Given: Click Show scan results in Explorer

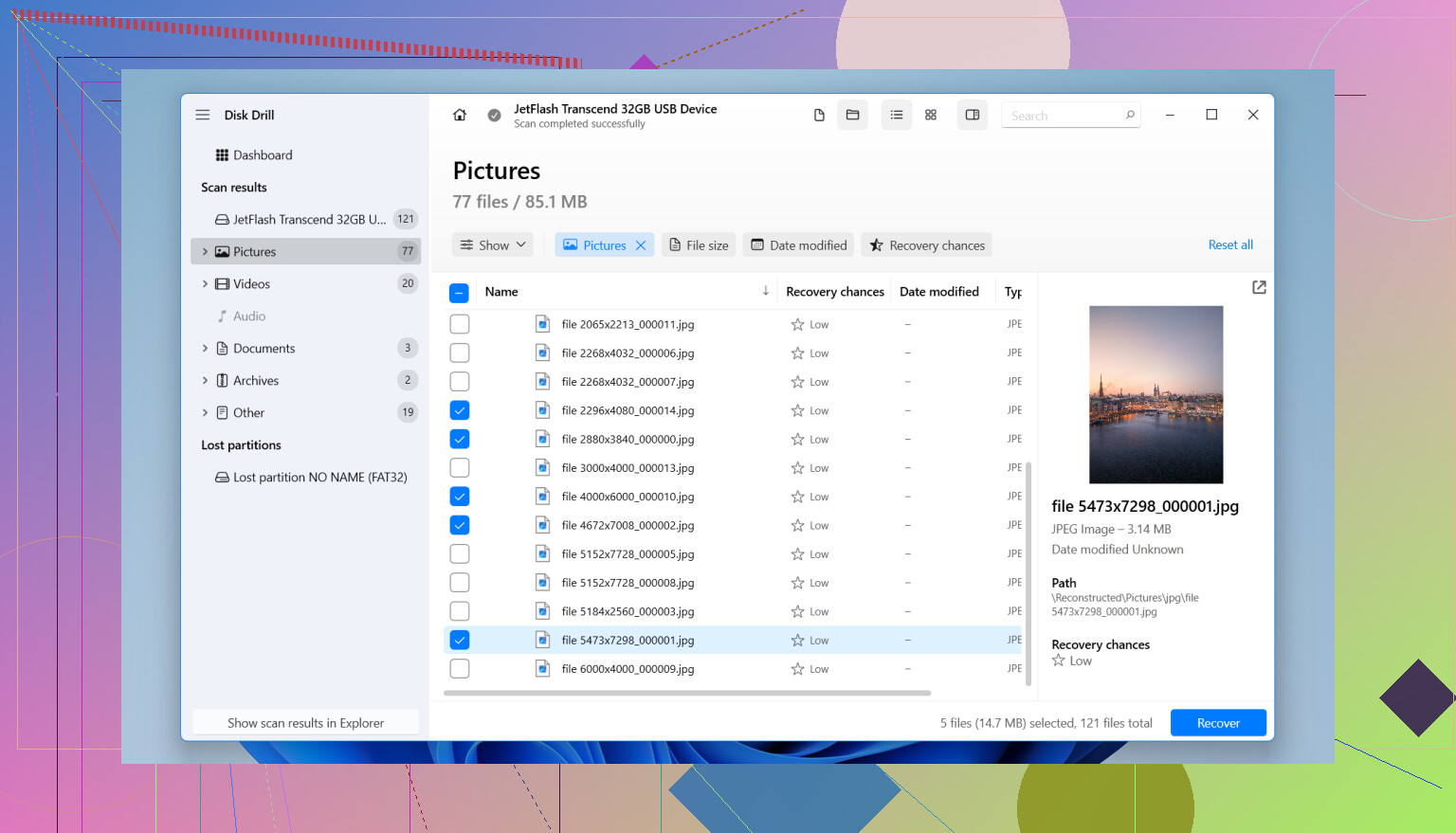Looking at the screenshot, I should (305, 723).
